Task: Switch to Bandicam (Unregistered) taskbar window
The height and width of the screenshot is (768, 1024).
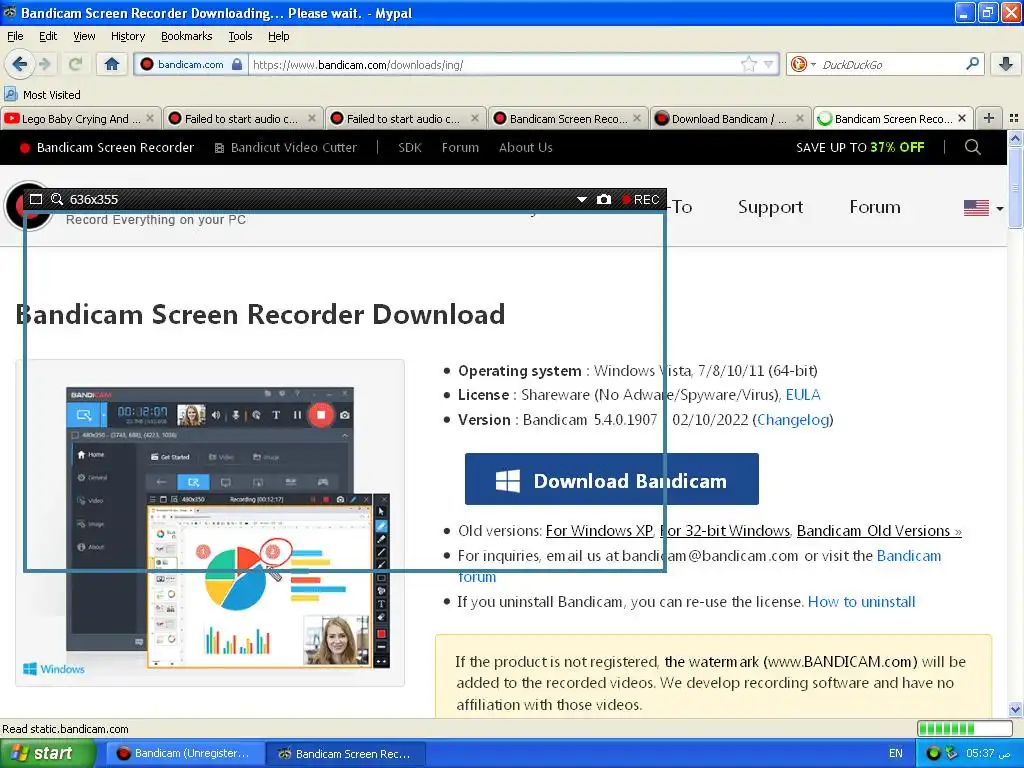Action: pyautogui.click(x=185, y=754)
